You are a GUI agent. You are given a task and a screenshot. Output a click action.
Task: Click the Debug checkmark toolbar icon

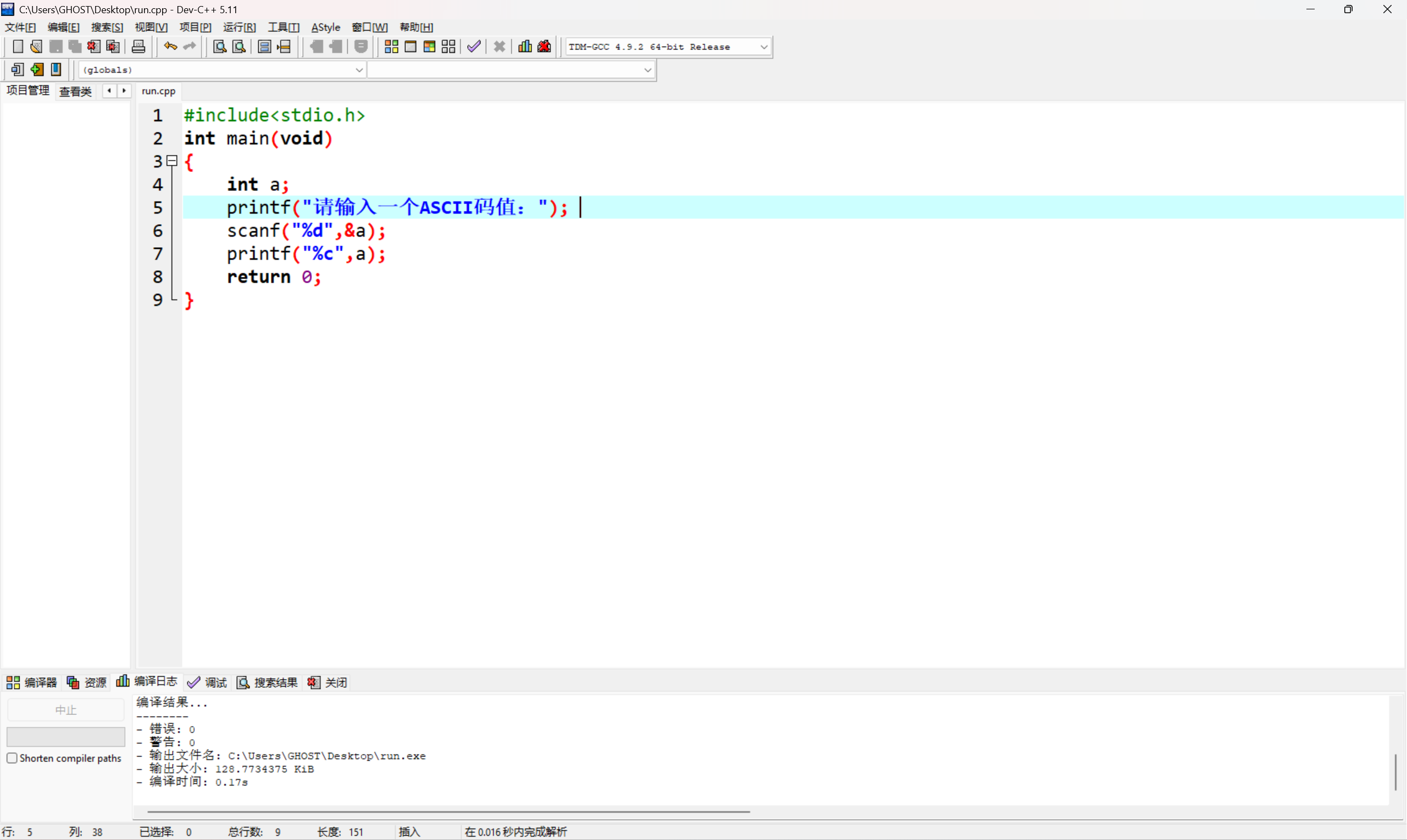(474, 46)
